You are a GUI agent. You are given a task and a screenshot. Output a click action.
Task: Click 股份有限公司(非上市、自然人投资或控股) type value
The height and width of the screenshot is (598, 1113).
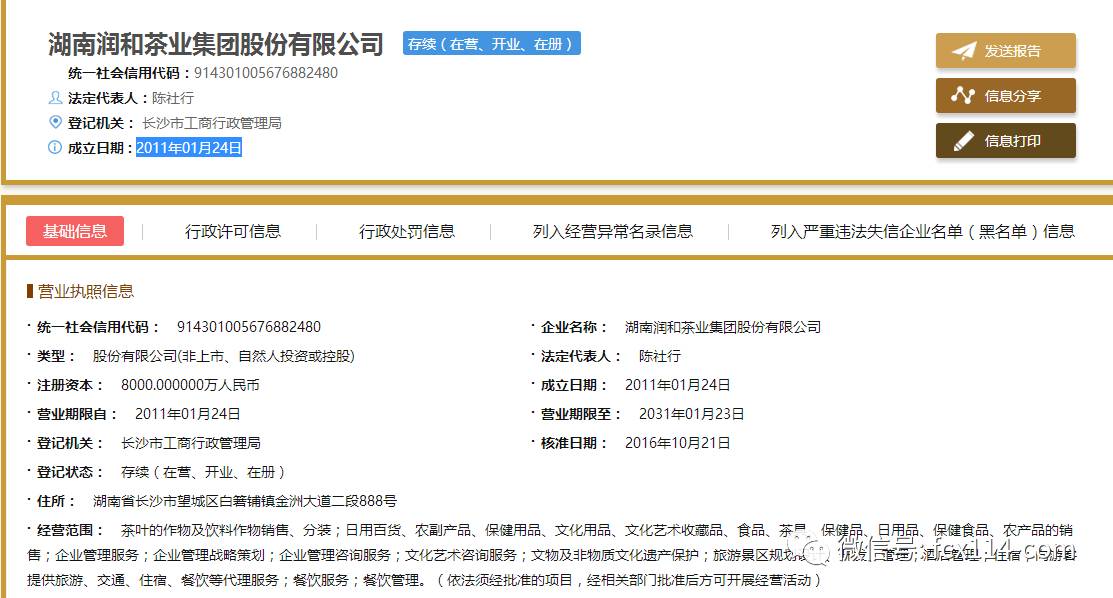point(224,356)
